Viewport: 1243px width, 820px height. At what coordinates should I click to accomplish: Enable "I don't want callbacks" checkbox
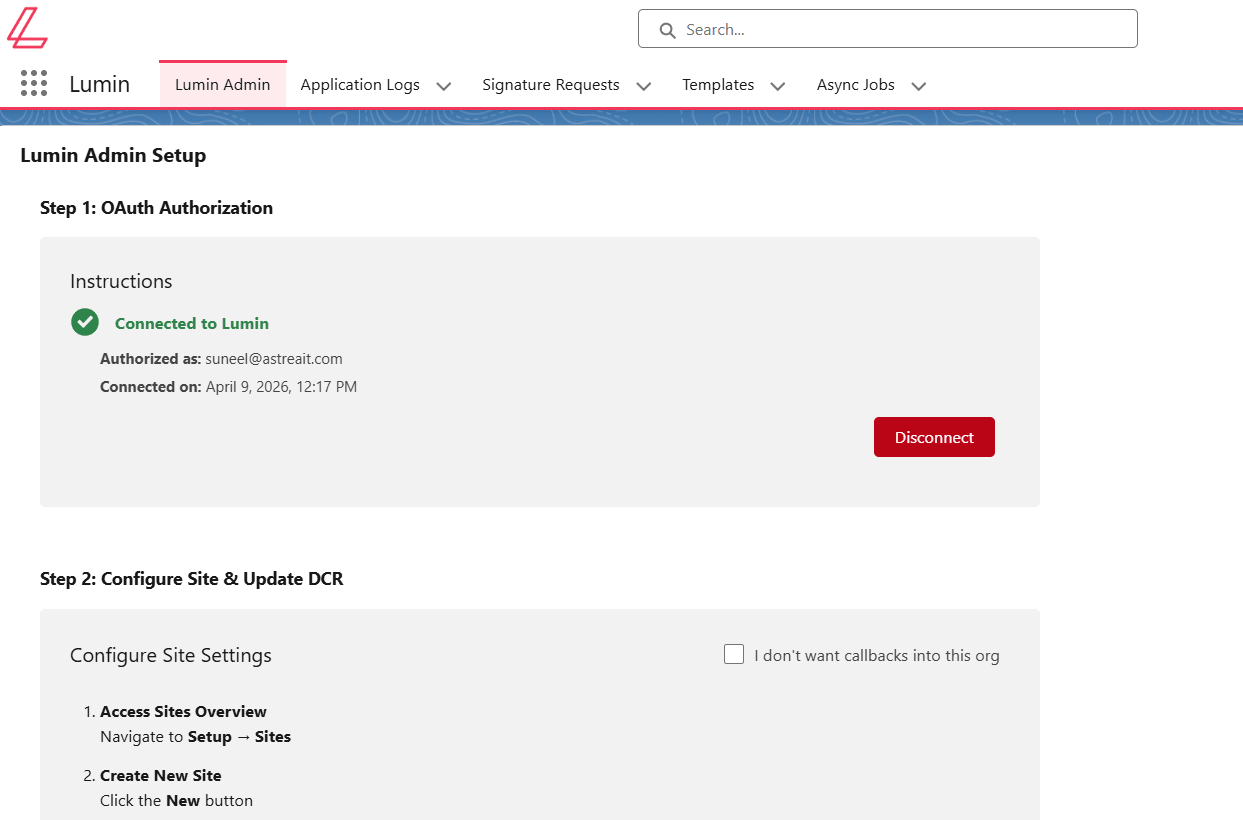pyautogui.click(x=734, y=654)
